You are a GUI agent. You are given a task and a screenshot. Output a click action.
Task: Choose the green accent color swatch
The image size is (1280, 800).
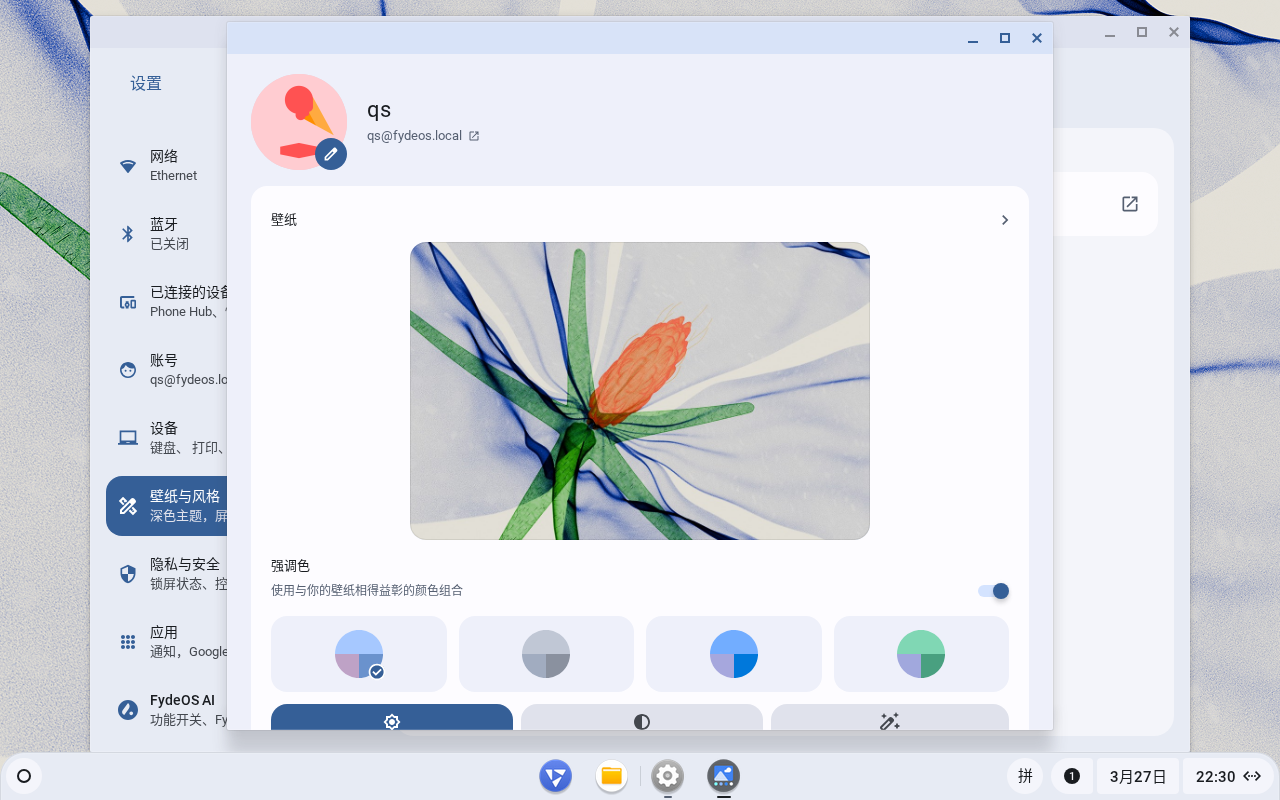pos(921,654)
